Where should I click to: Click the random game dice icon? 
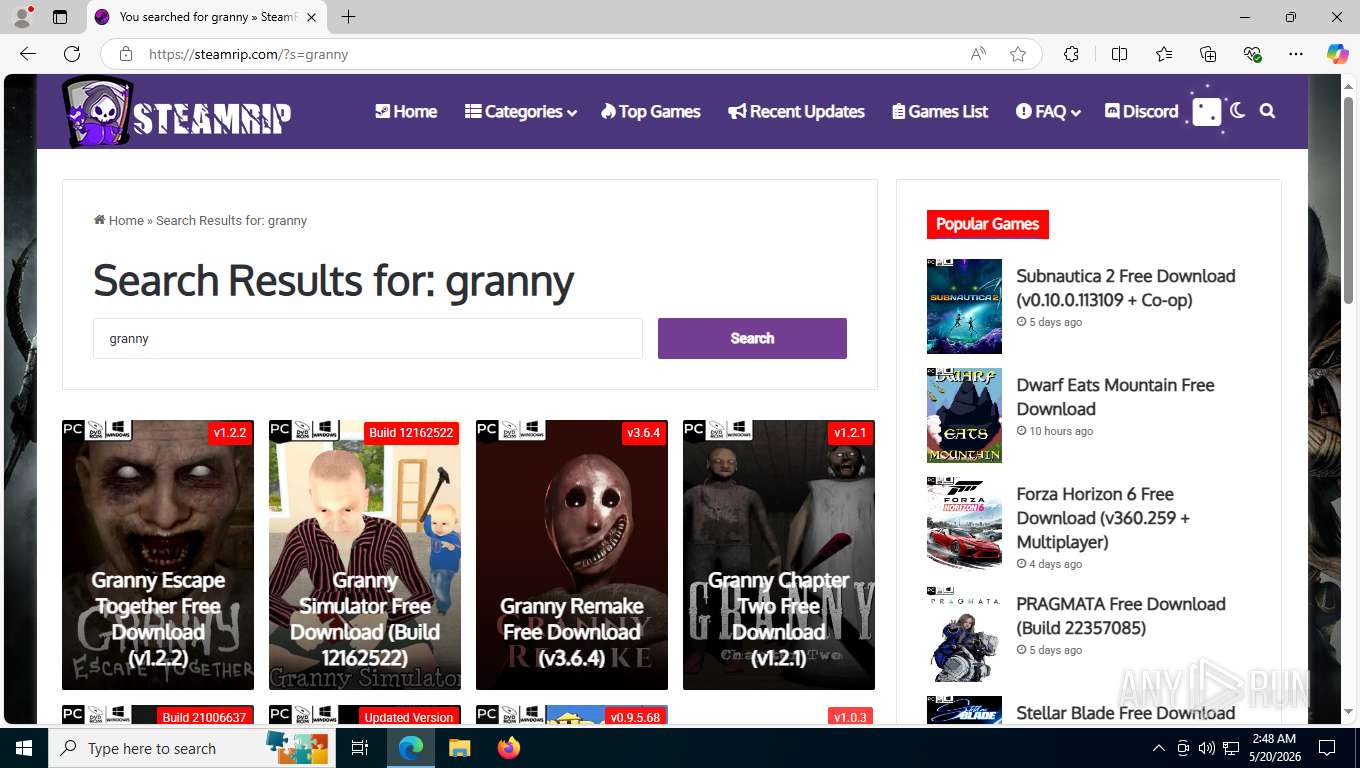point(1207,112)
